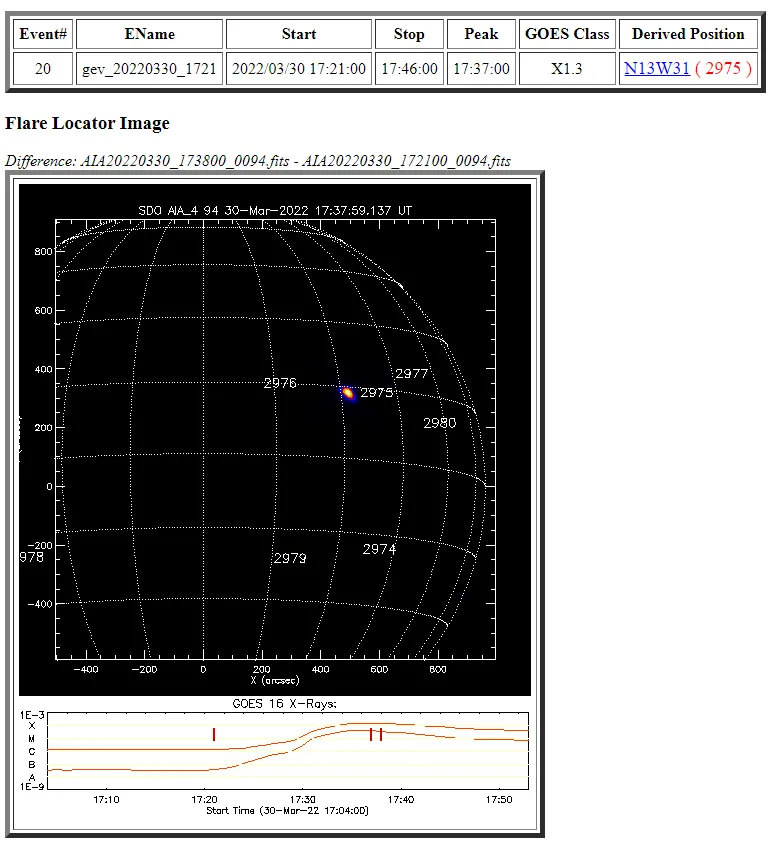774x849 pixels.
Task: Open the N13W31 derived position link
Action: [656, 68]
